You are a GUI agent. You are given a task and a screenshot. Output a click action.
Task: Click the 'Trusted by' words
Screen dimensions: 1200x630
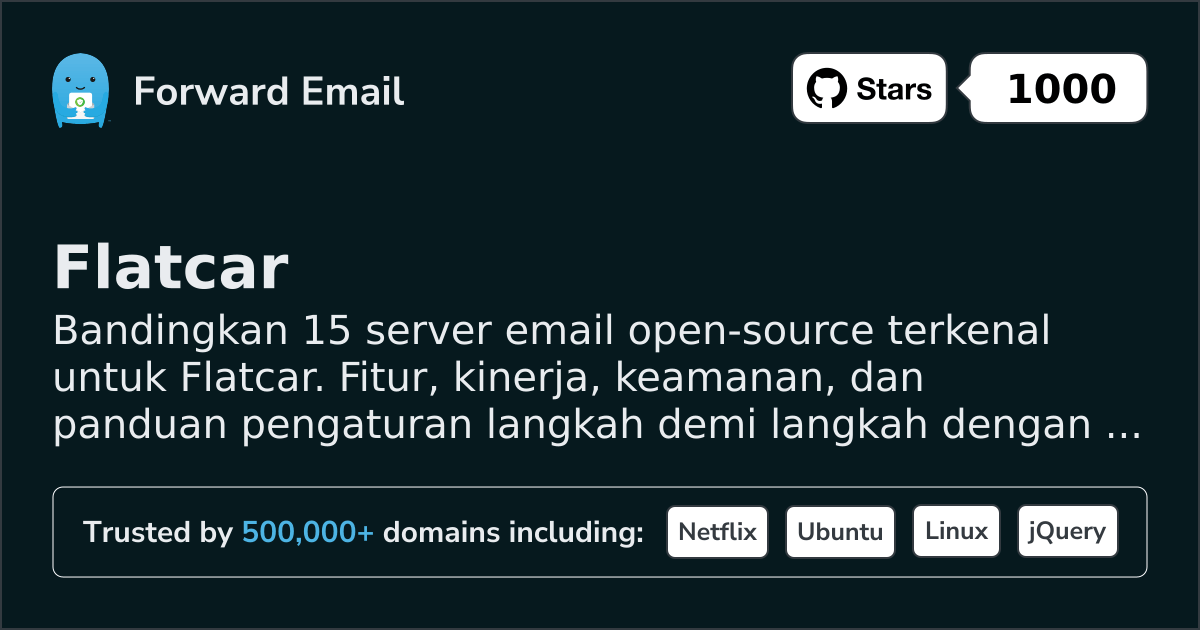click(157, 533)
